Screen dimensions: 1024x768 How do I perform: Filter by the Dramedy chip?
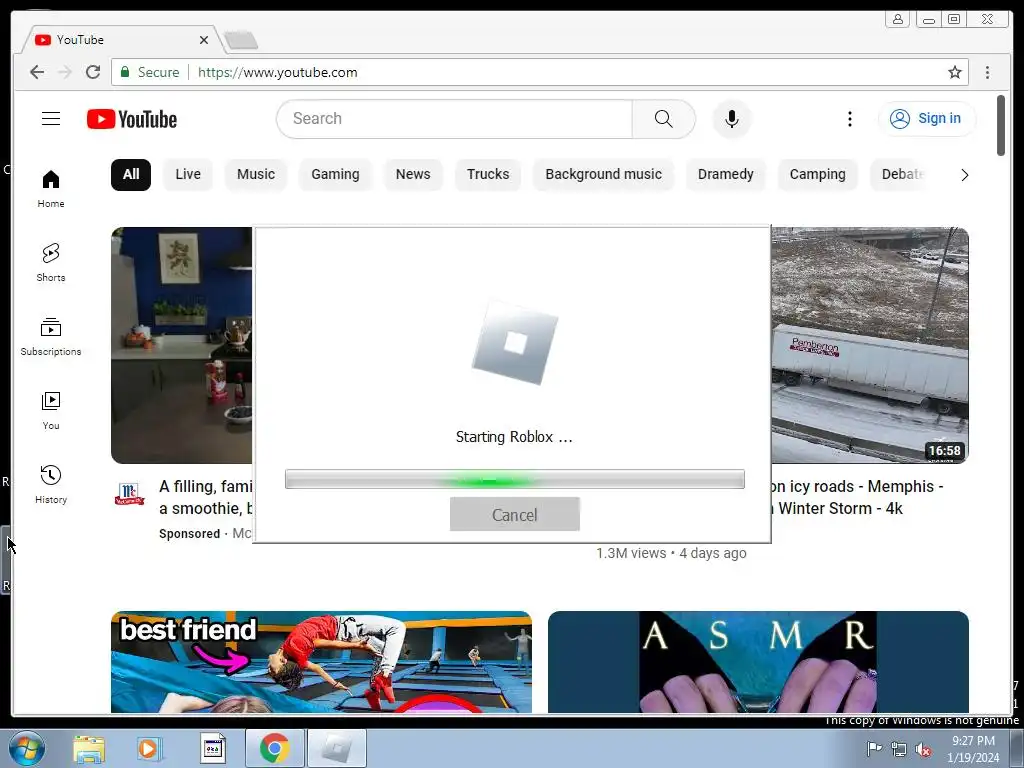pyautogui.click(x=726, y=174)
